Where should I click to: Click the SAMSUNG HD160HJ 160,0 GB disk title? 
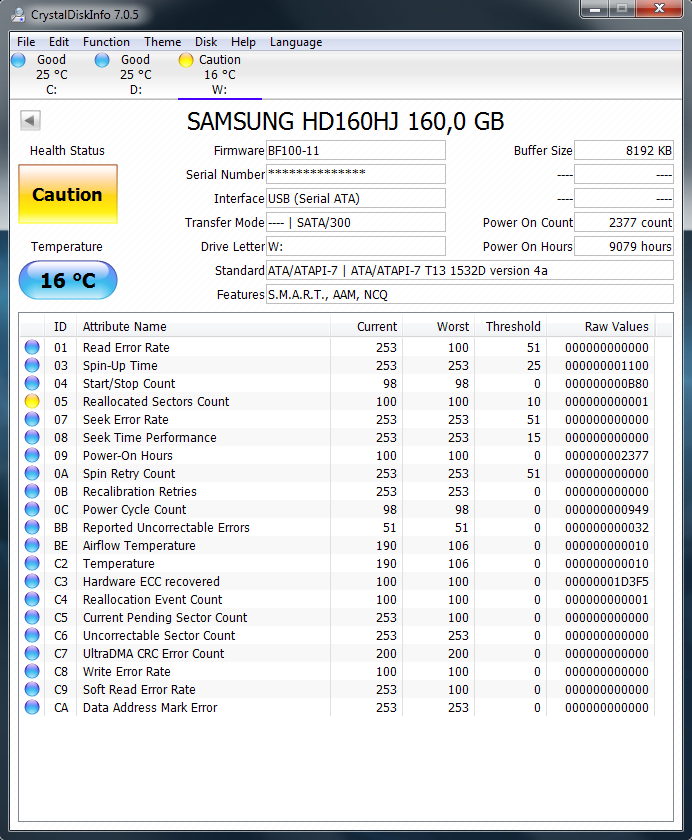345,122
